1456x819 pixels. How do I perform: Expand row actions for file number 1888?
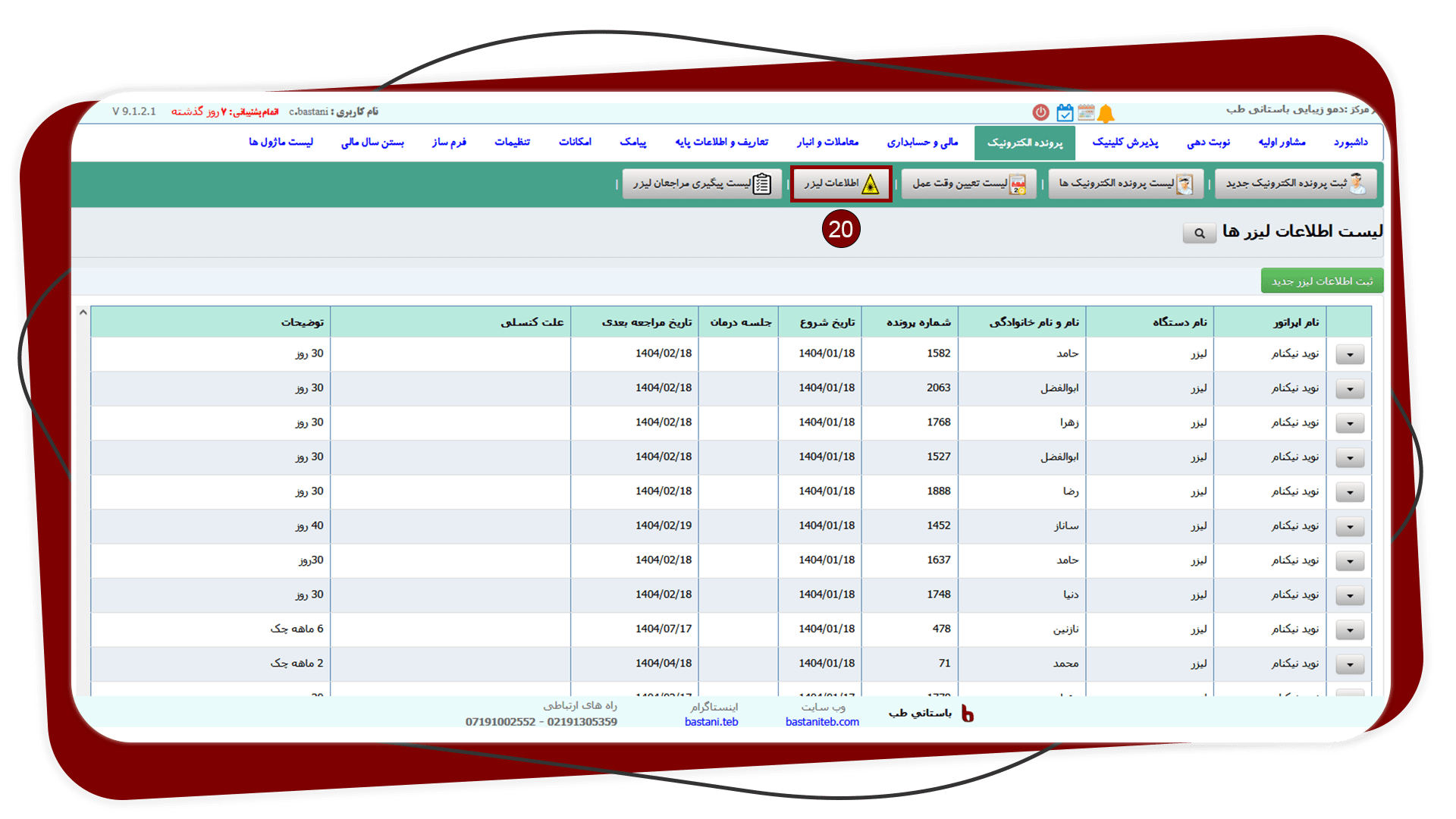[x=1350, y=492]
